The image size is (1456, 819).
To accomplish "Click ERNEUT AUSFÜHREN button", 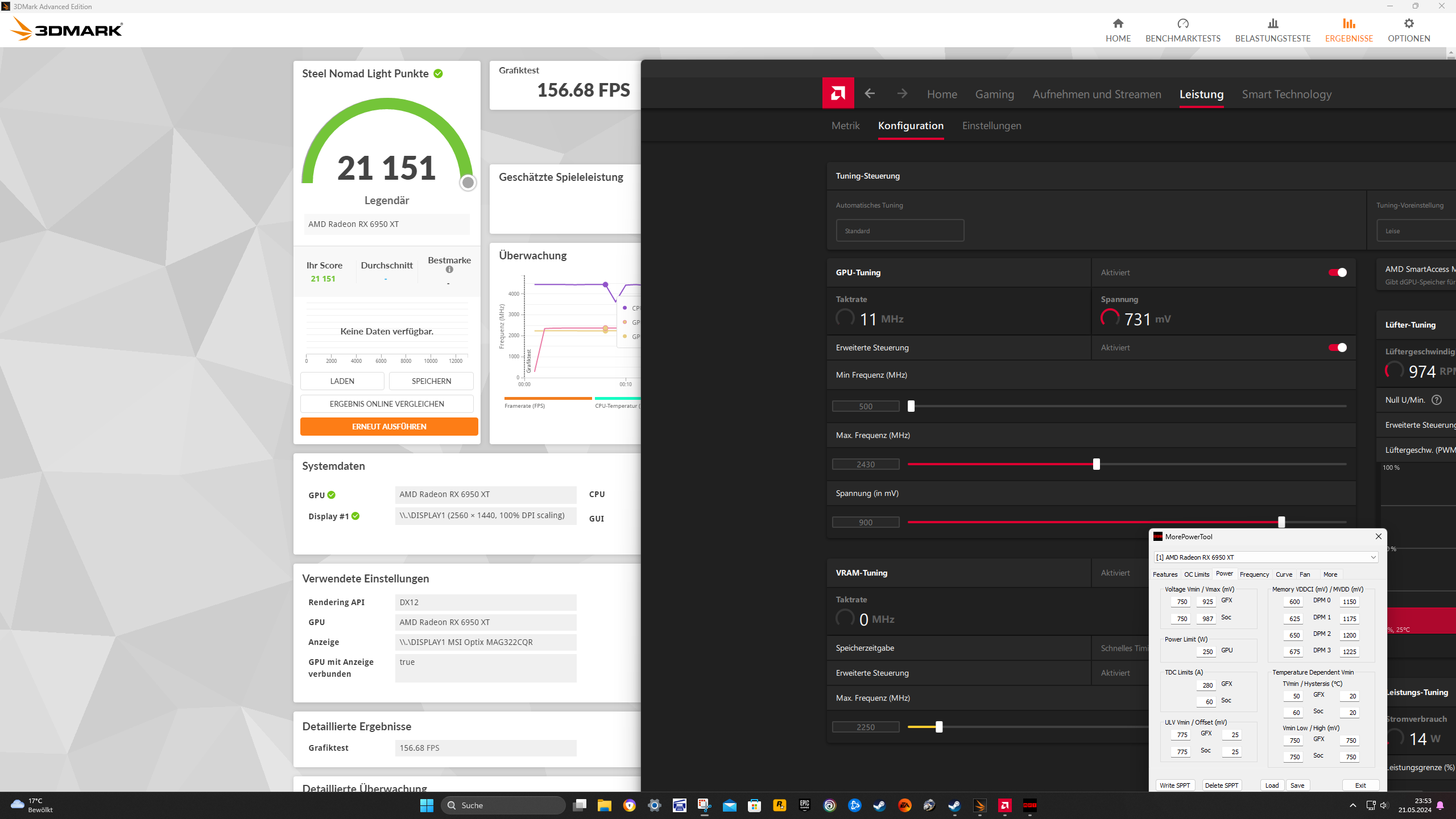I will (x=389, y=427).
